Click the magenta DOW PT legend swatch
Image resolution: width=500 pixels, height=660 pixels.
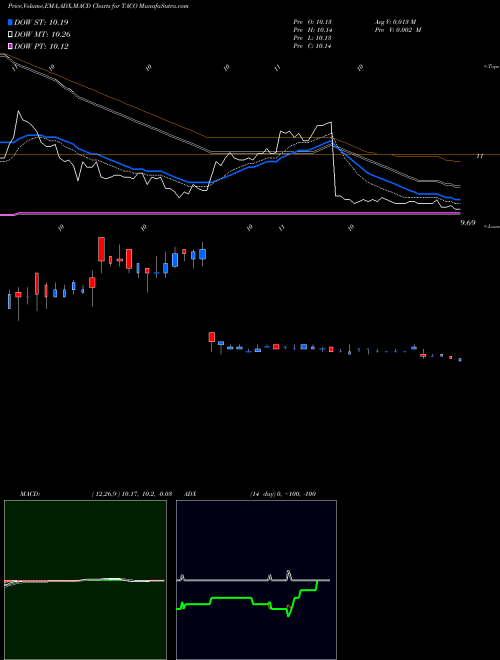click(11, 46)
